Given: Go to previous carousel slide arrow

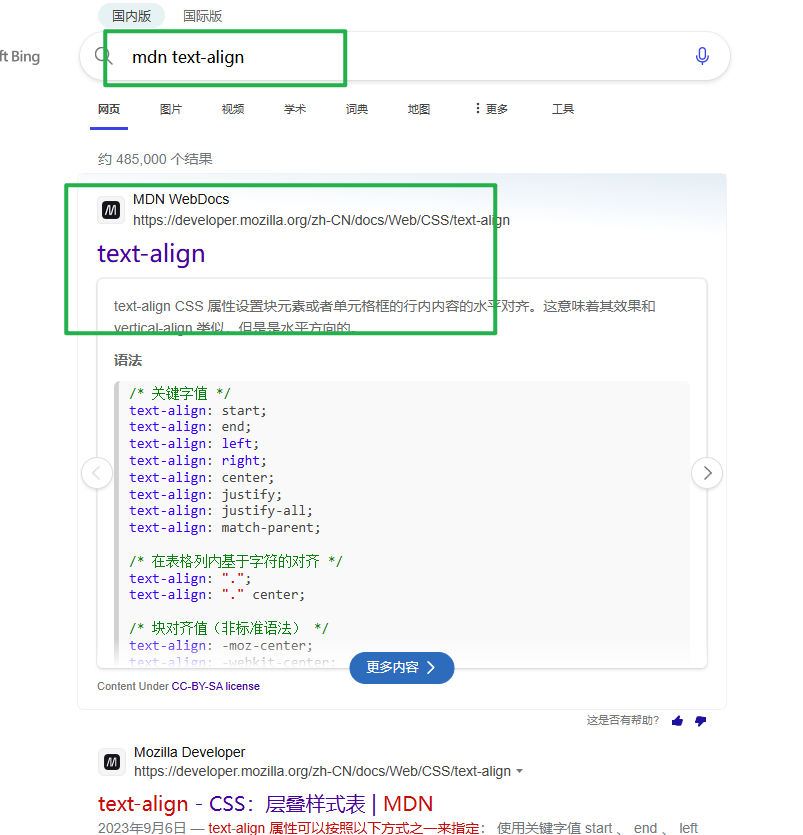Looking at the screenshot, I should (x=97, y=473).
